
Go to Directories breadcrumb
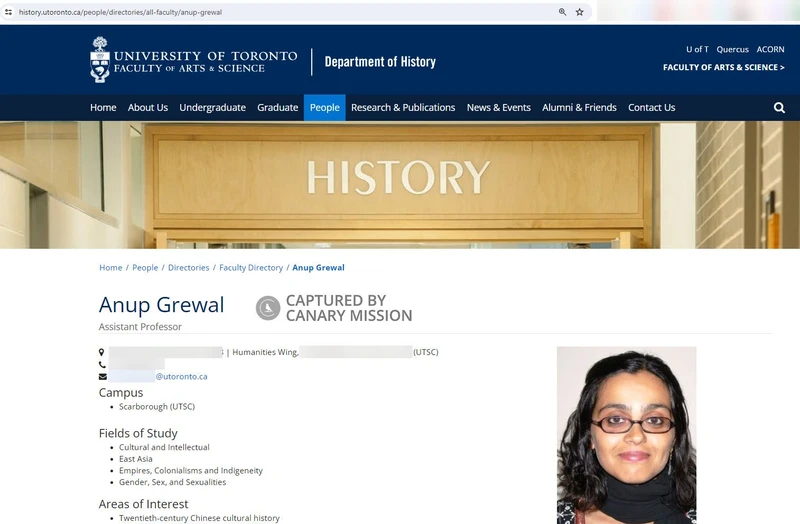coord(188,267)
